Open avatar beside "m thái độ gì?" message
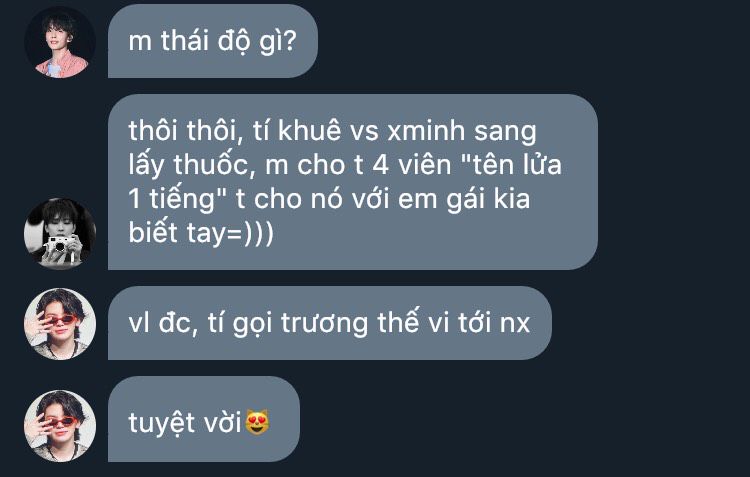Image resolution: width=750 pixels, height=477 pixels. tap(60, 42)
